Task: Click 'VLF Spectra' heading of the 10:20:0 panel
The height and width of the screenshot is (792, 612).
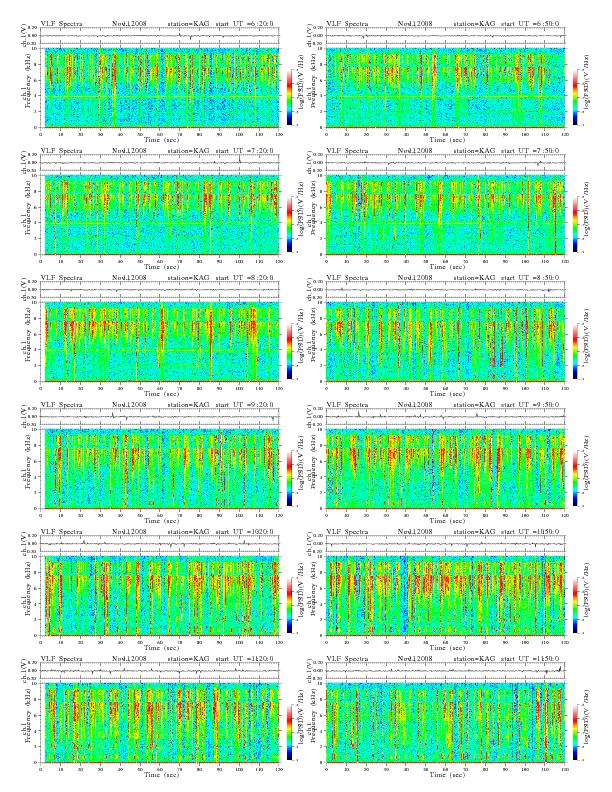Action: (x=62, y=532)
